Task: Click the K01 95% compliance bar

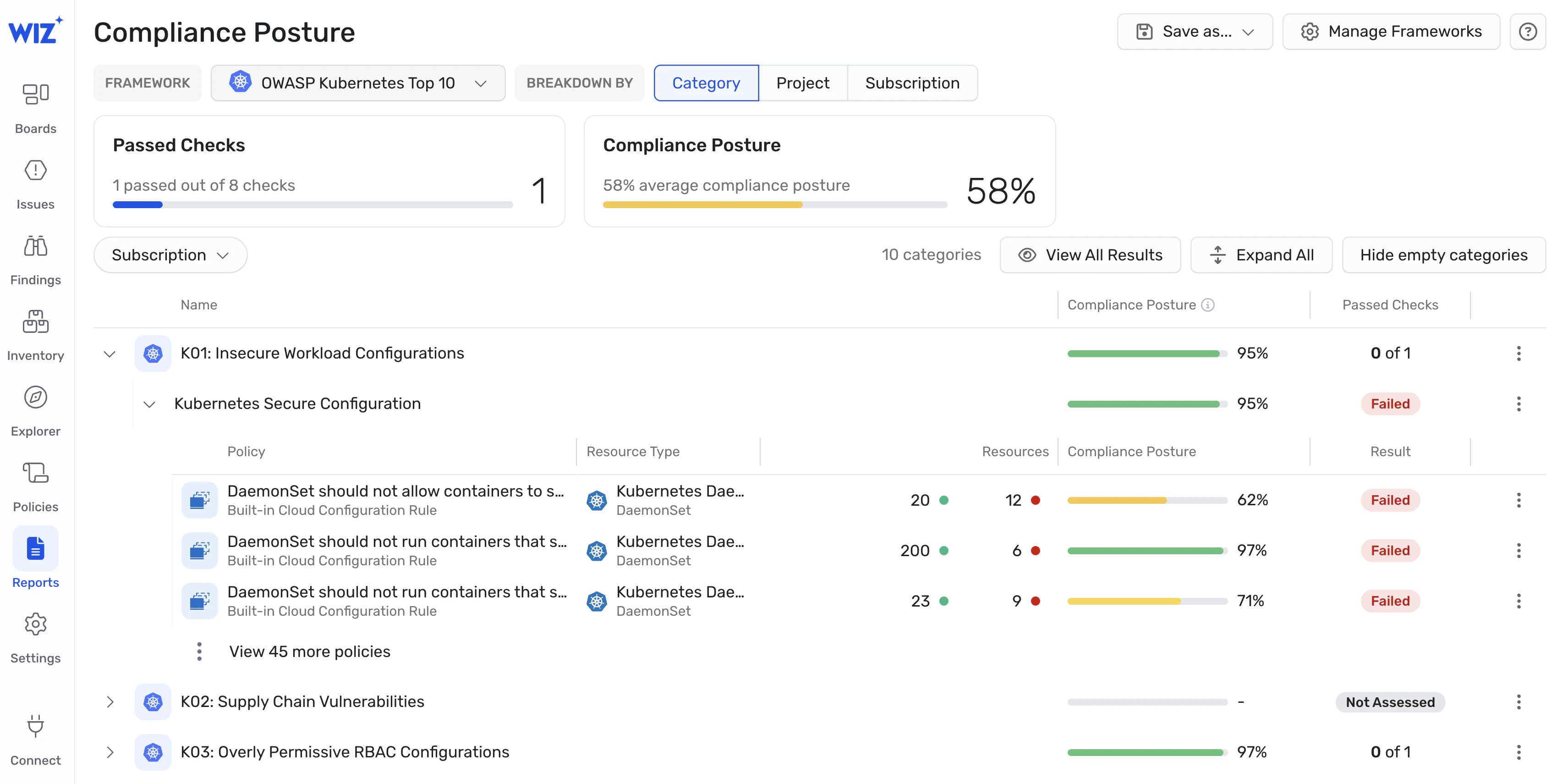Action: click(1147, 354)
